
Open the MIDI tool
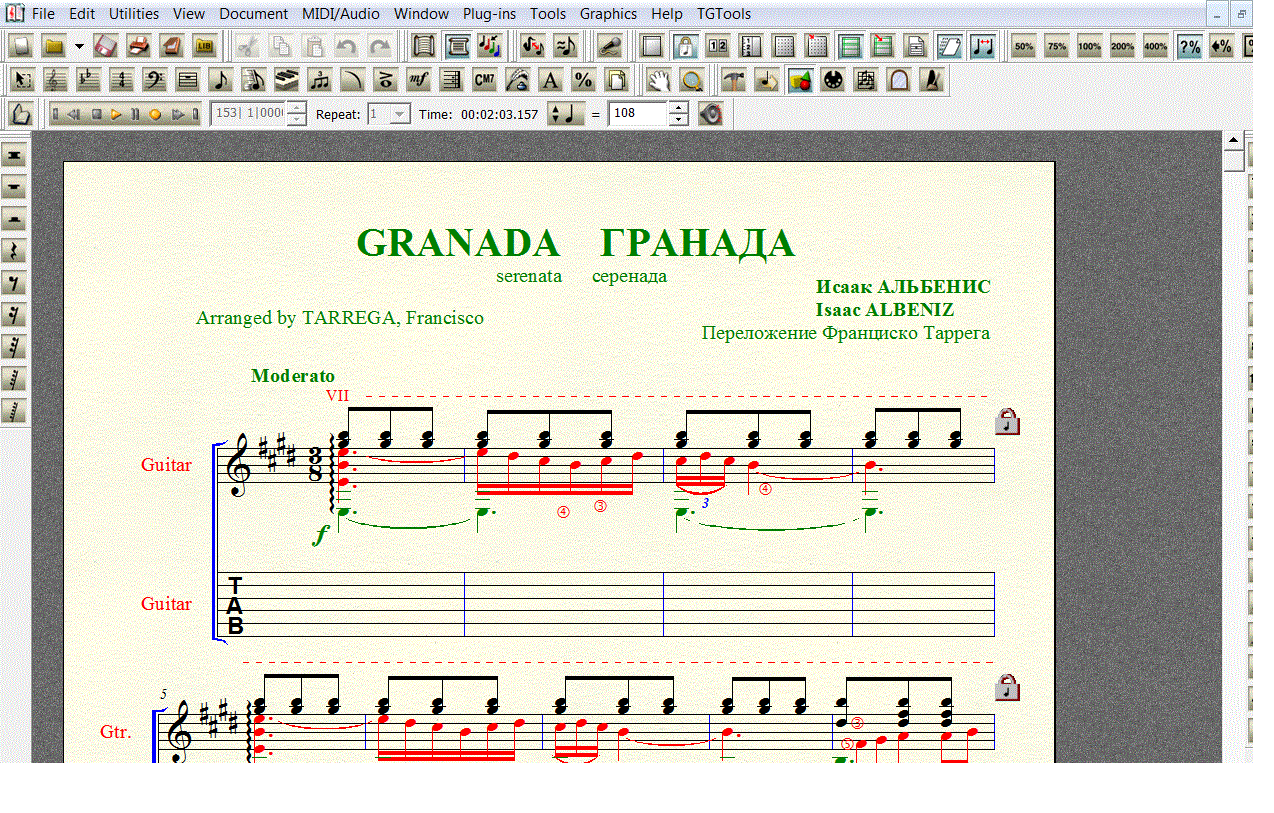point(833,80)
